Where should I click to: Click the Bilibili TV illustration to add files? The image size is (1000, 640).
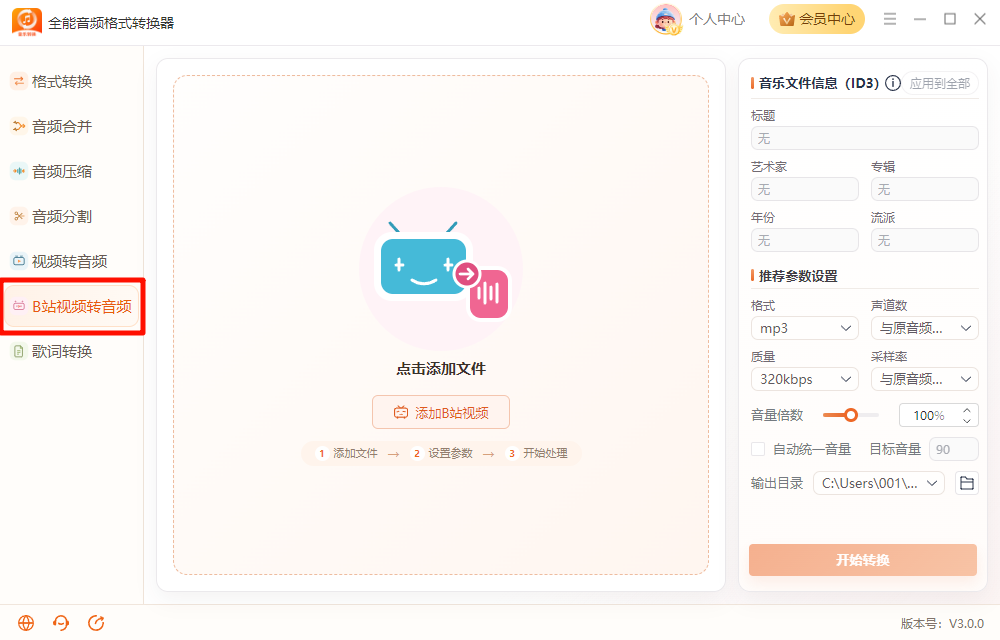[441, 269]
